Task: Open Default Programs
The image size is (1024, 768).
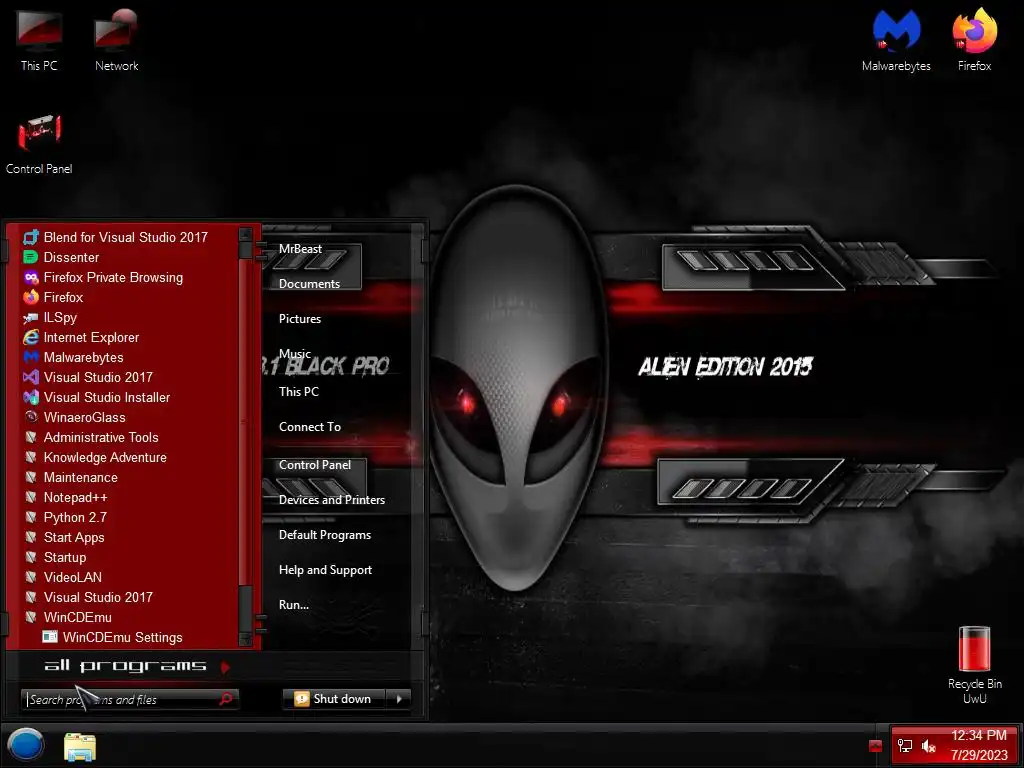Action: click(x=325, y=535)
